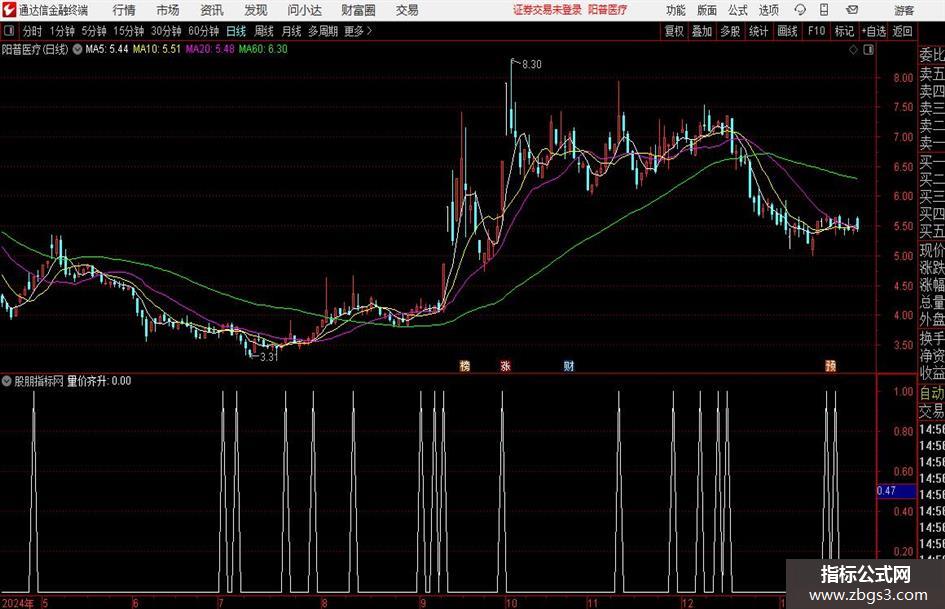945x609 pixels.
Task: Open the 财富圈 menu
Action: click(x=358, y=10)
